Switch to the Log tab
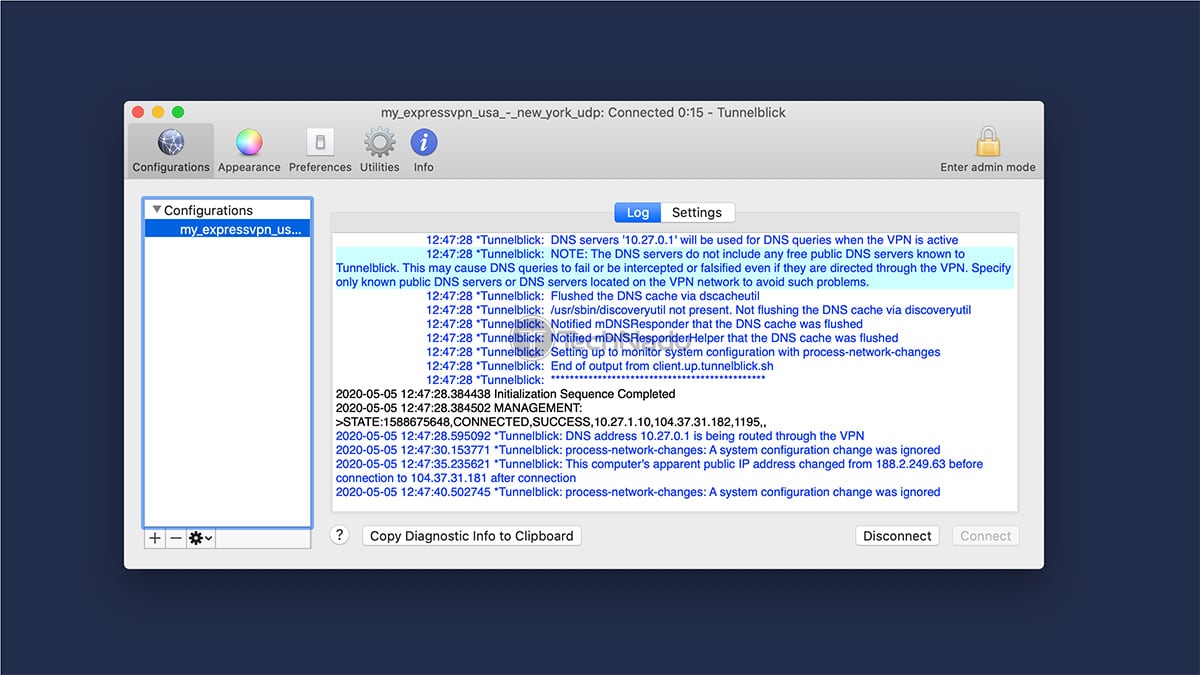The height and width of the screenshot is (675, 1200). pyautogui.click(x=638, y=212)
